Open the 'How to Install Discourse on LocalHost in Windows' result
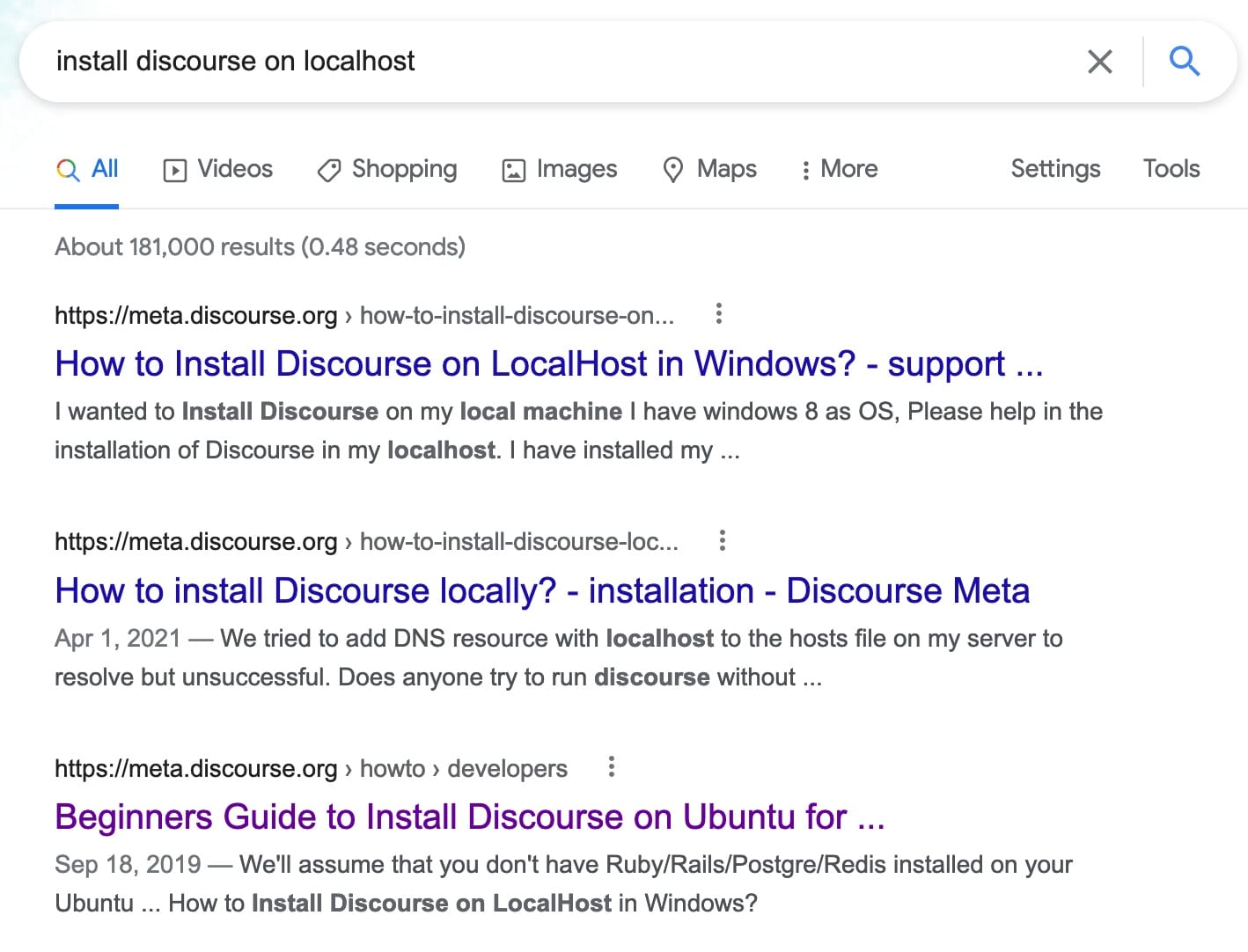Image resolution: width=1248 pixels, height=952 pixels. (547, 363)
